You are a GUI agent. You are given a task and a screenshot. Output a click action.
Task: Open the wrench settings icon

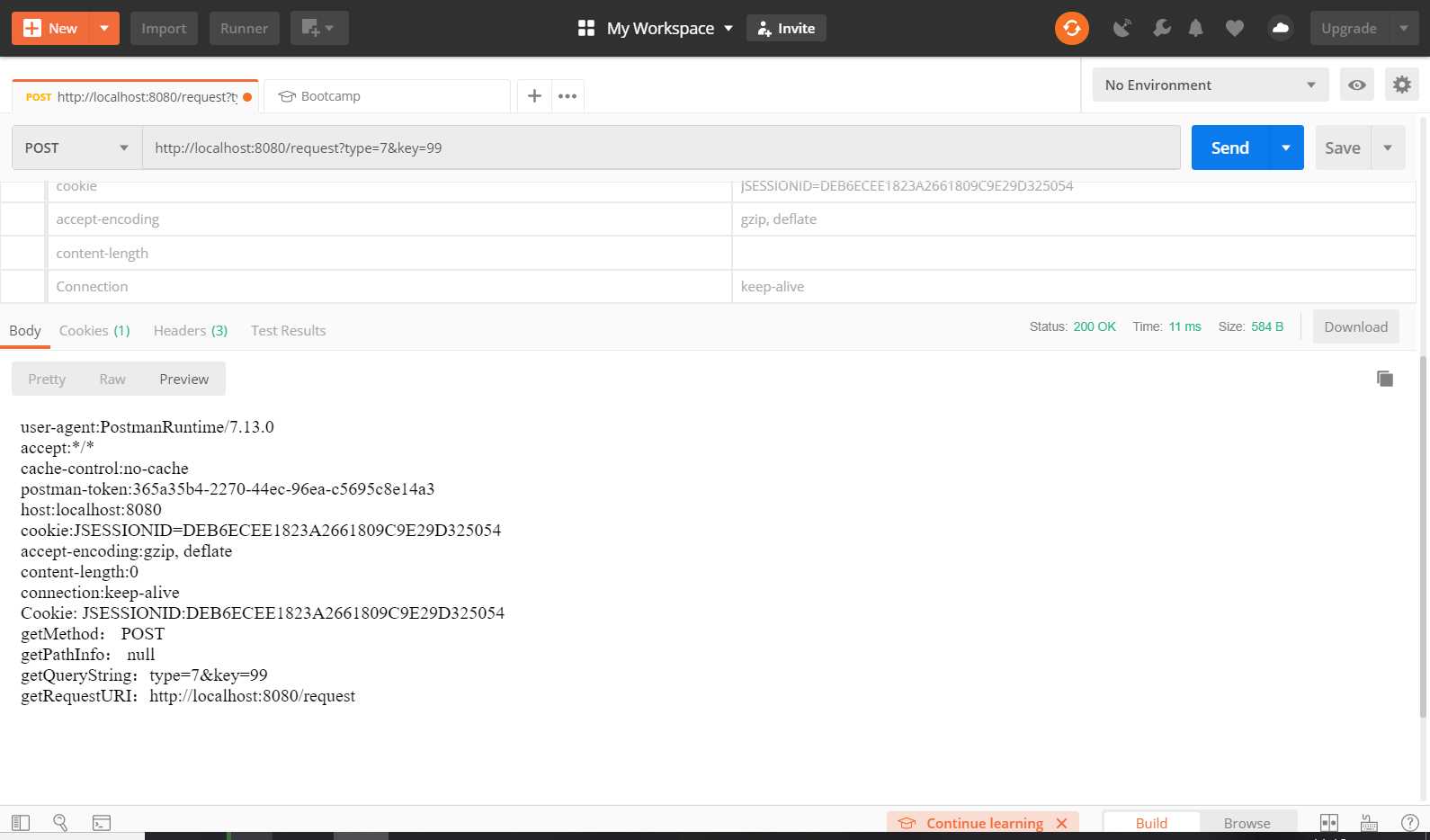[x=1161, y=28]
